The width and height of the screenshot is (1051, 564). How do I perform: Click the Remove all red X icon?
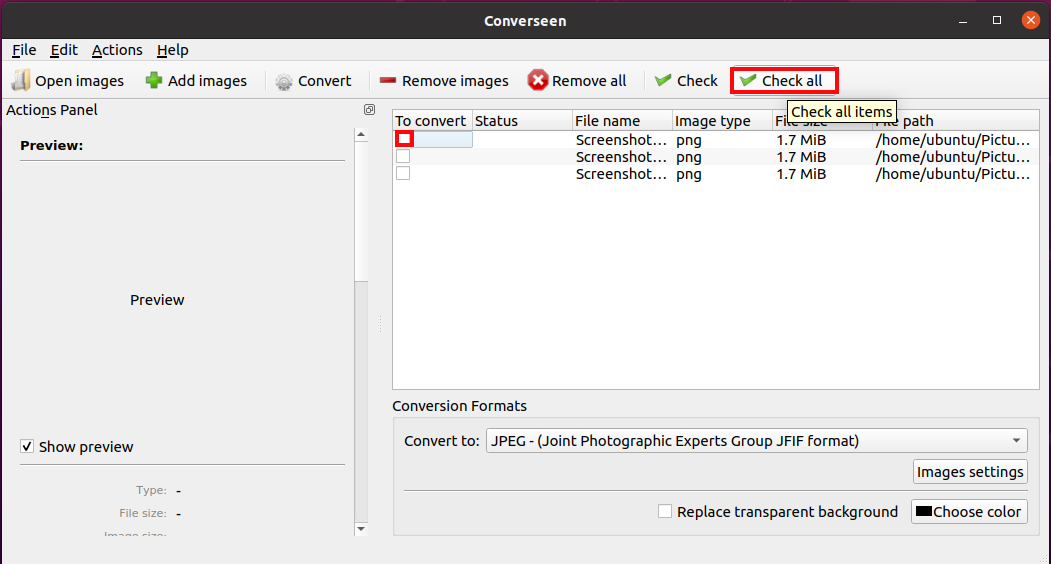[538, 80]
